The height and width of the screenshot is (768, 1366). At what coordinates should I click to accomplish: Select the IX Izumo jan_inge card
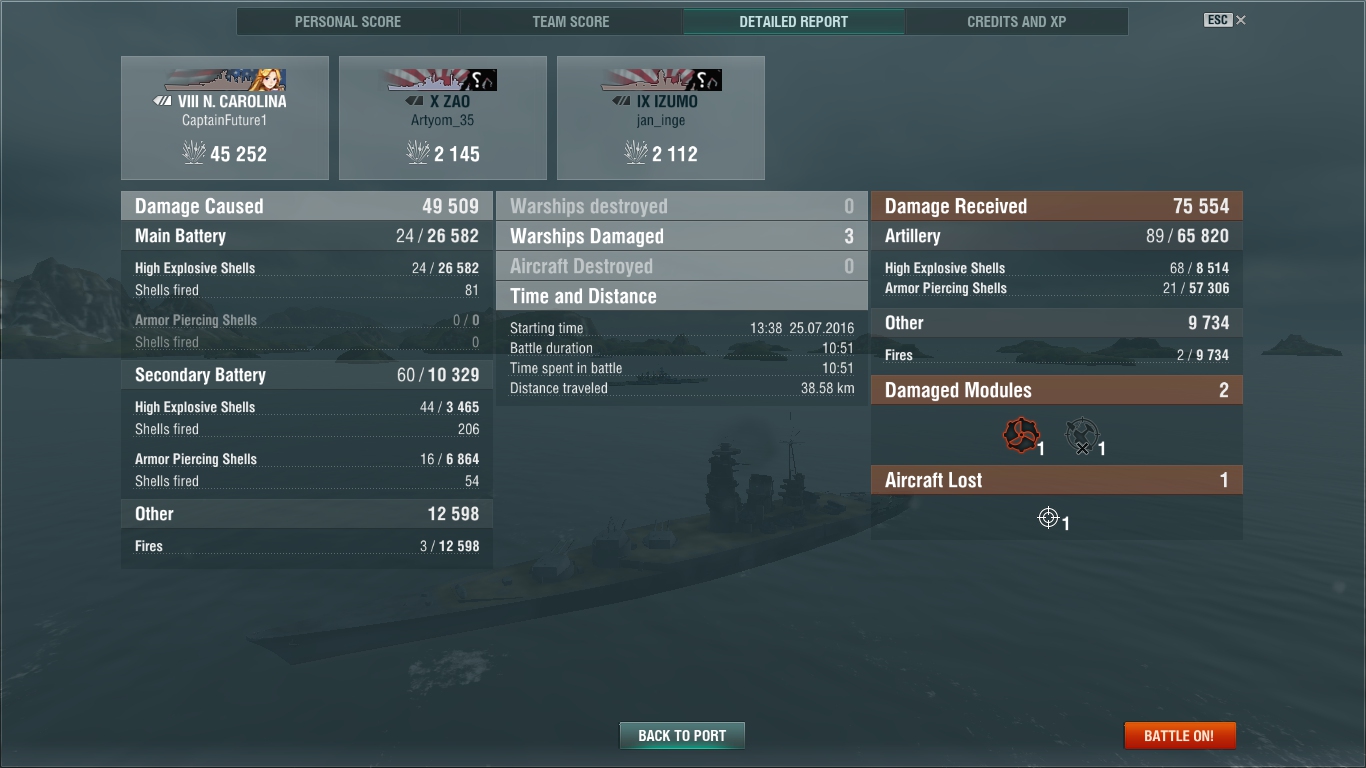pos(661,118)
